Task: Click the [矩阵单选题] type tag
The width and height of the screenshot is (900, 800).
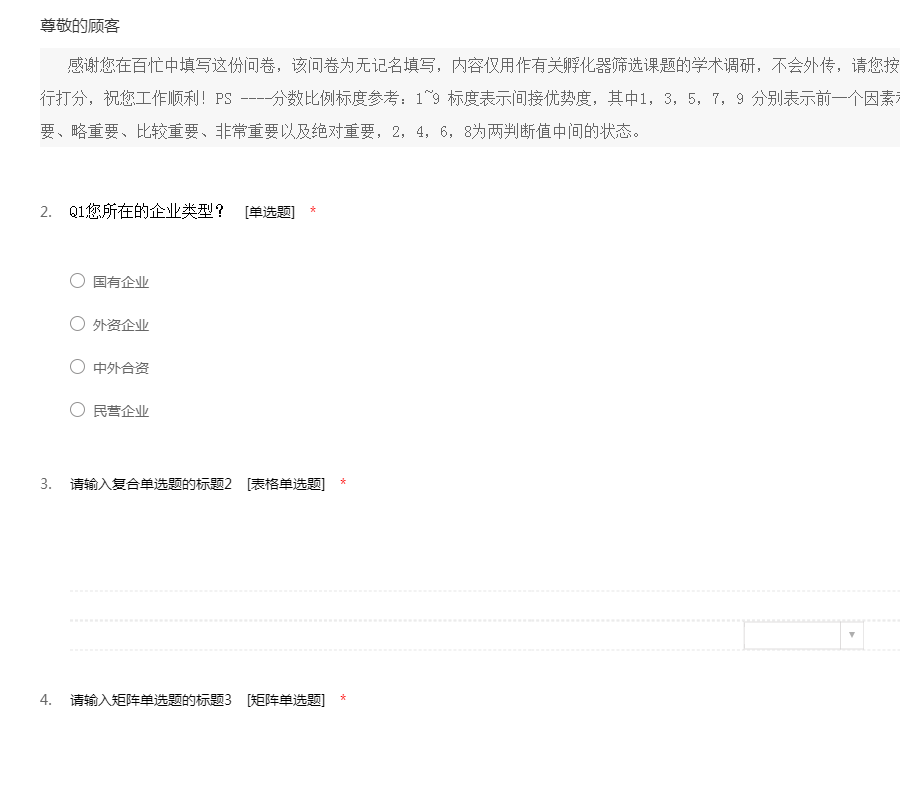Action: [286, 700]
